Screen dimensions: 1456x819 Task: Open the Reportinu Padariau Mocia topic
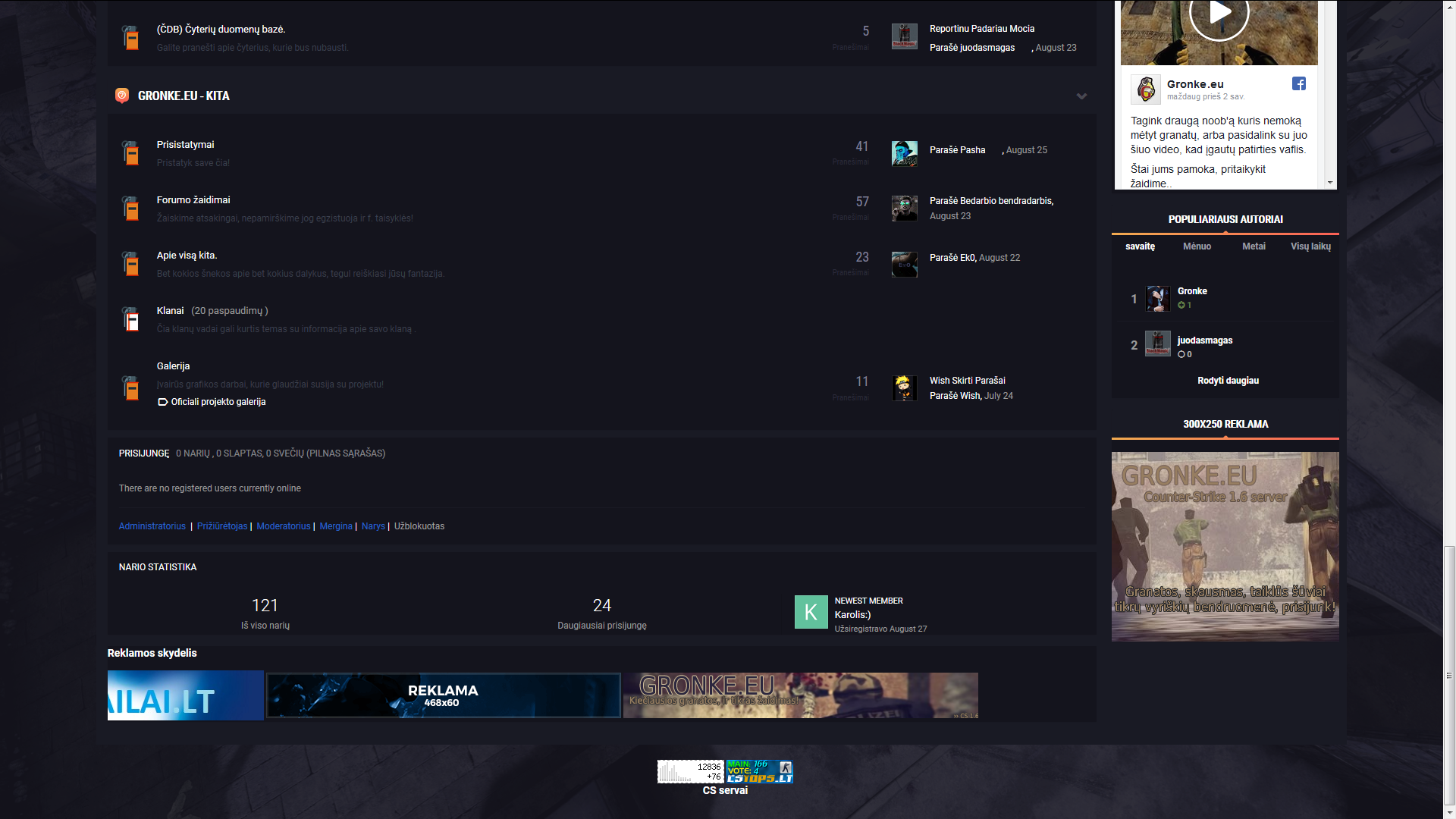(x=982, y=29)
